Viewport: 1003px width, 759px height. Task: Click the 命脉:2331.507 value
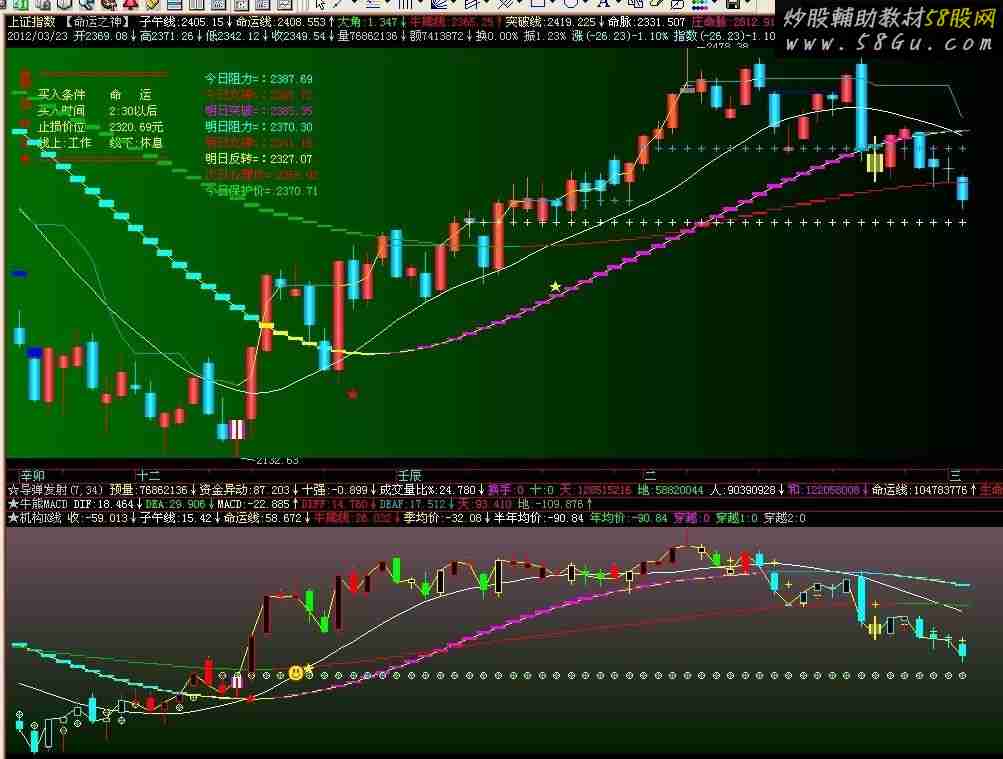pos(646,22)
